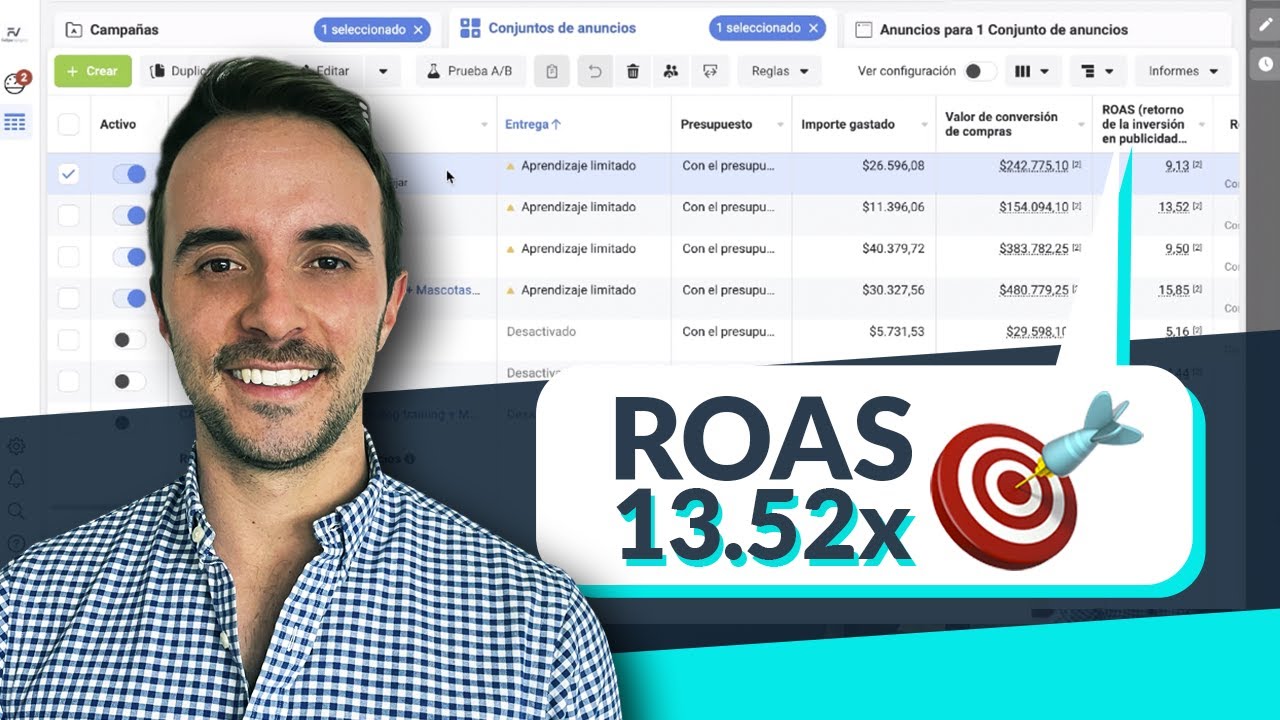Click warning triangle in the $11.396,06 row
Image resolution: width=1280 pixels, height=720 pixels.
click(511, 208)
